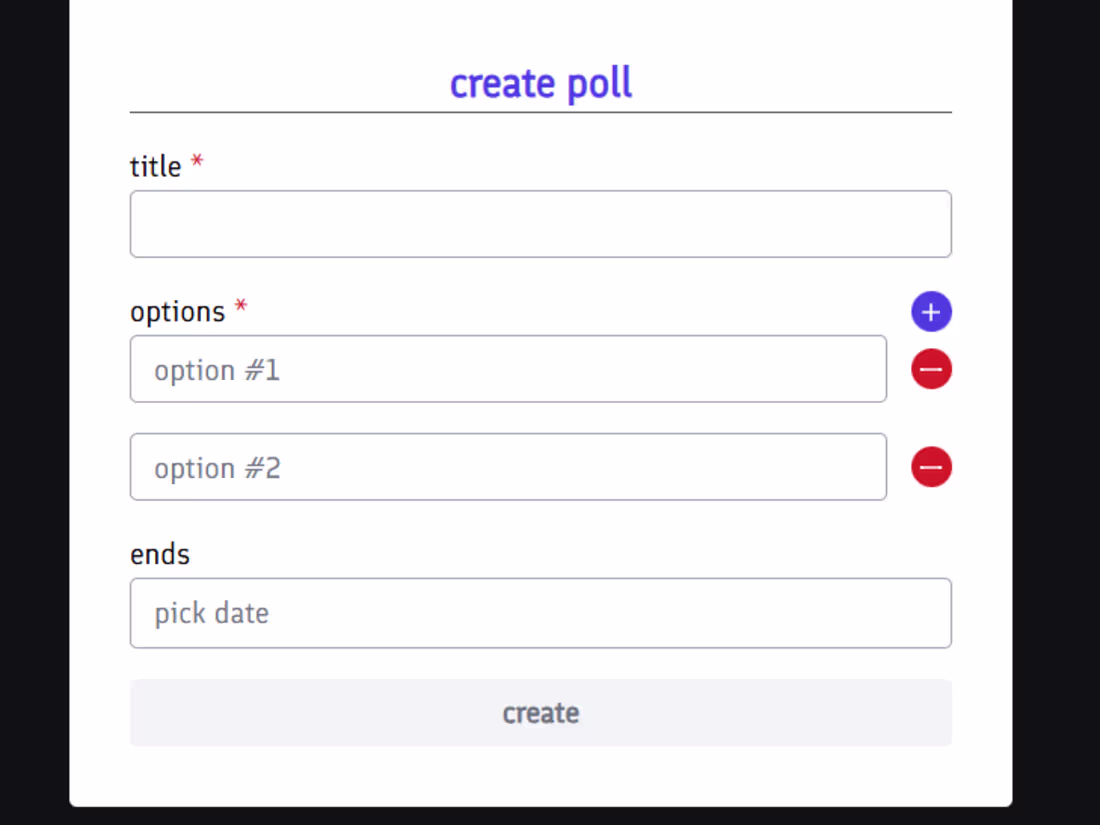The image size is (1100, 825).
Task: Click the ends label above the date field
Action: (x=159, y=554)
